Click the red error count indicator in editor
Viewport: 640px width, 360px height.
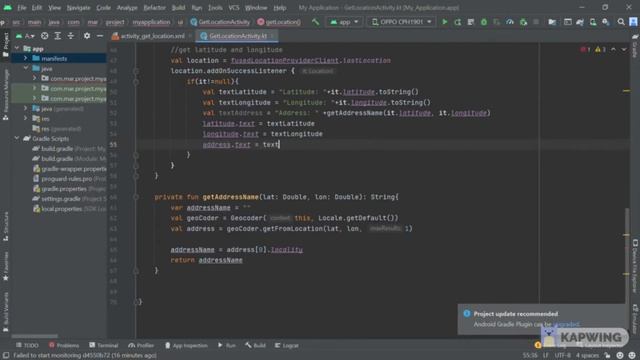[x=585, y=49]
